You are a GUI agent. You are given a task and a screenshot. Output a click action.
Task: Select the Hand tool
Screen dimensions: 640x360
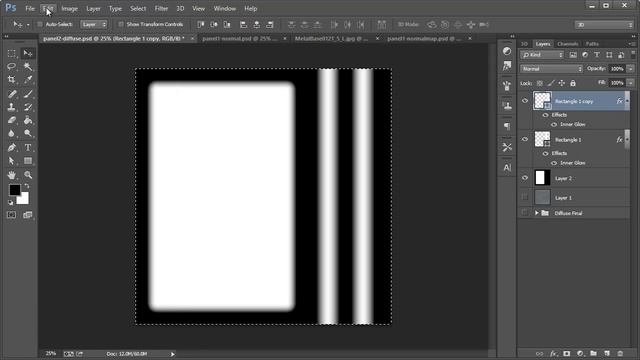click(x=11, y=175)
